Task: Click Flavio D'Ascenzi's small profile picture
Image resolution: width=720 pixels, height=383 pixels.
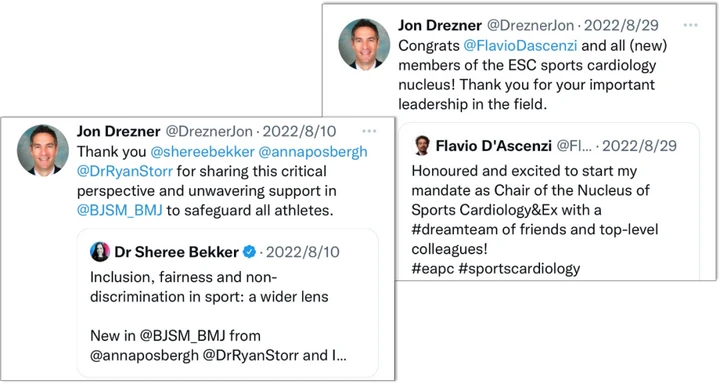Action: coord(422,146)
